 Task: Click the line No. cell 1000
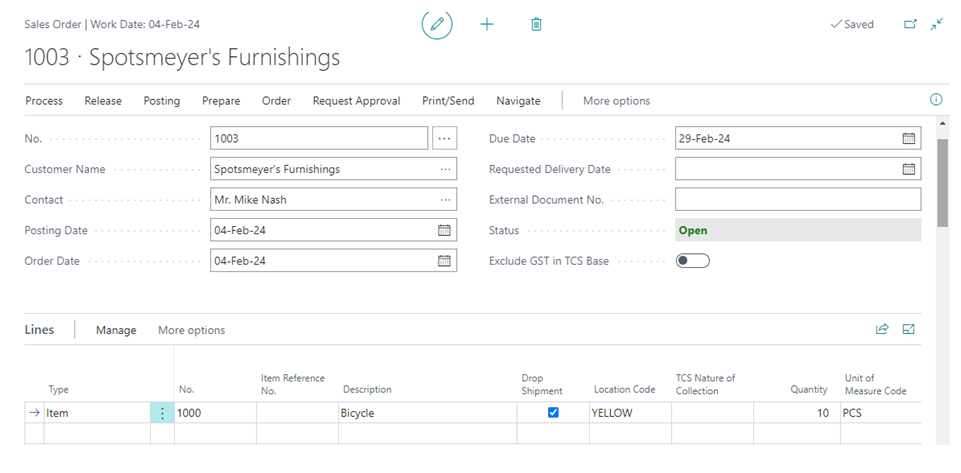(215, 413)
